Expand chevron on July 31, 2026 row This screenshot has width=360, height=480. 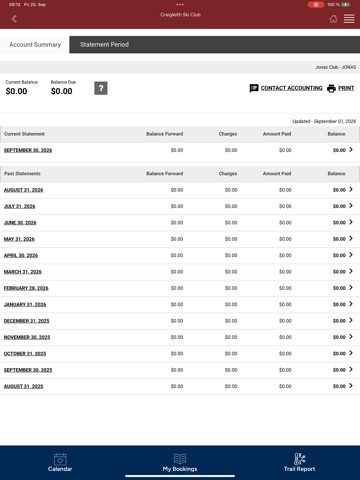[x=351, y=206]
